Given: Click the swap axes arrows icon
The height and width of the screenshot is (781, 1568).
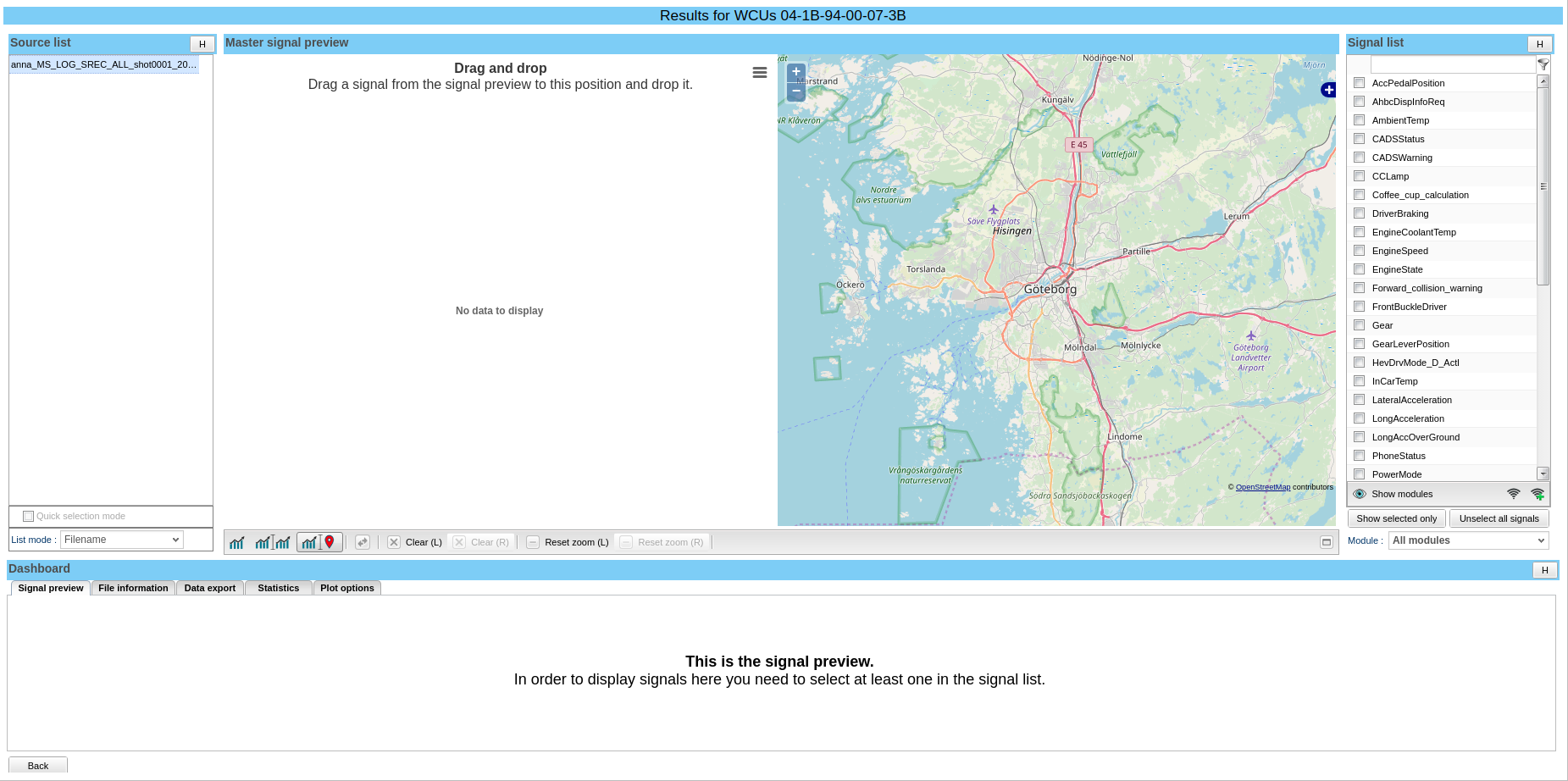Looking at the screenshot, I should click(363, 542).
